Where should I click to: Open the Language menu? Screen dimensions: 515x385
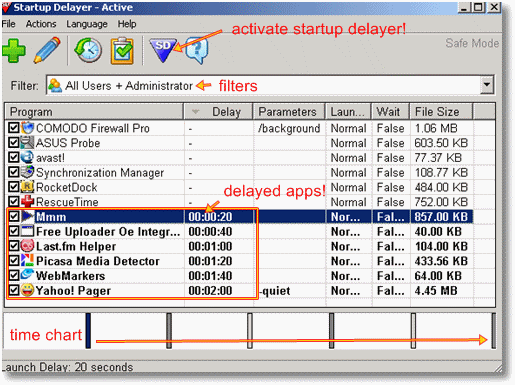[87, 24]
